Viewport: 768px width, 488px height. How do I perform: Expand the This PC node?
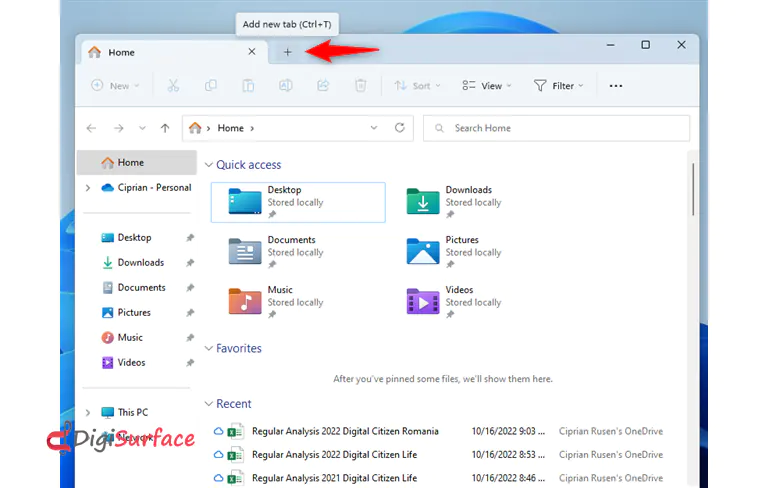coord(88,413)
